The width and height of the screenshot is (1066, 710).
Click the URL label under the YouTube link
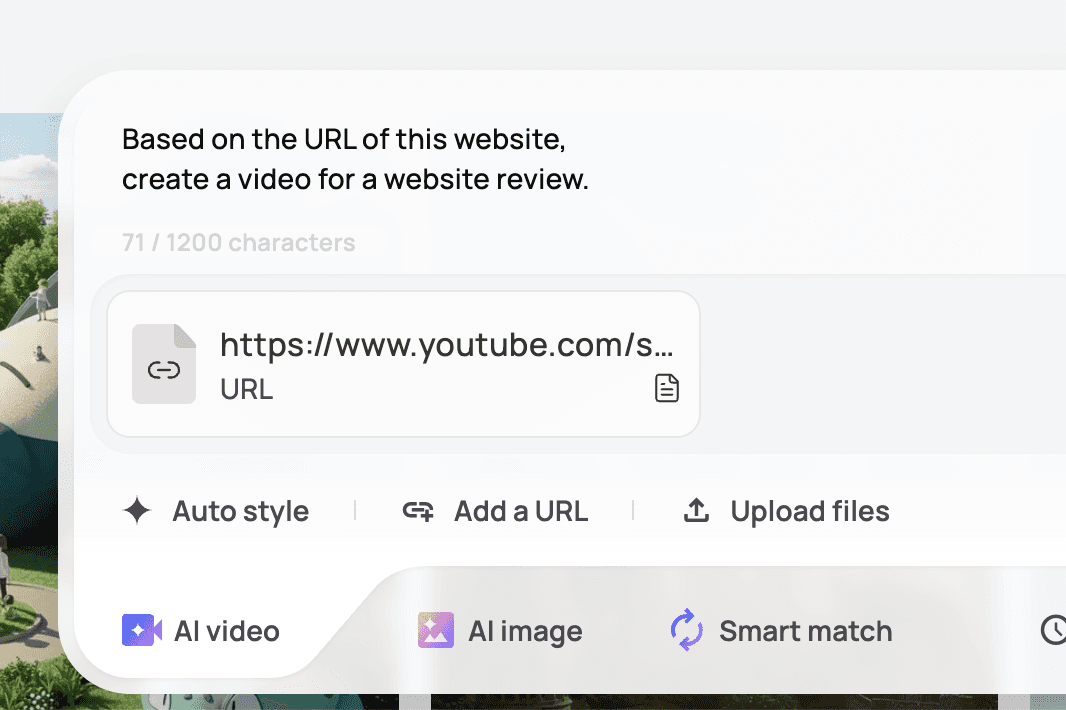pos(247,390)
